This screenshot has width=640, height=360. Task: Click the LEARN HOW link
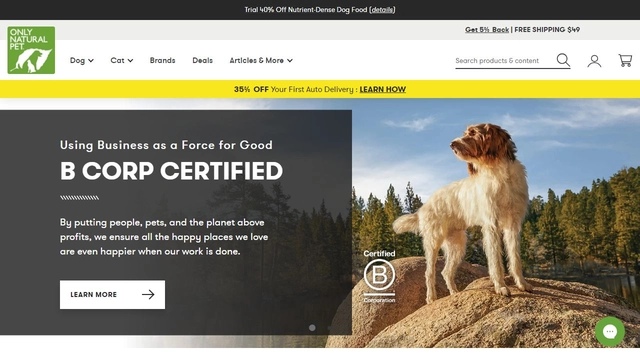(382, 89)
